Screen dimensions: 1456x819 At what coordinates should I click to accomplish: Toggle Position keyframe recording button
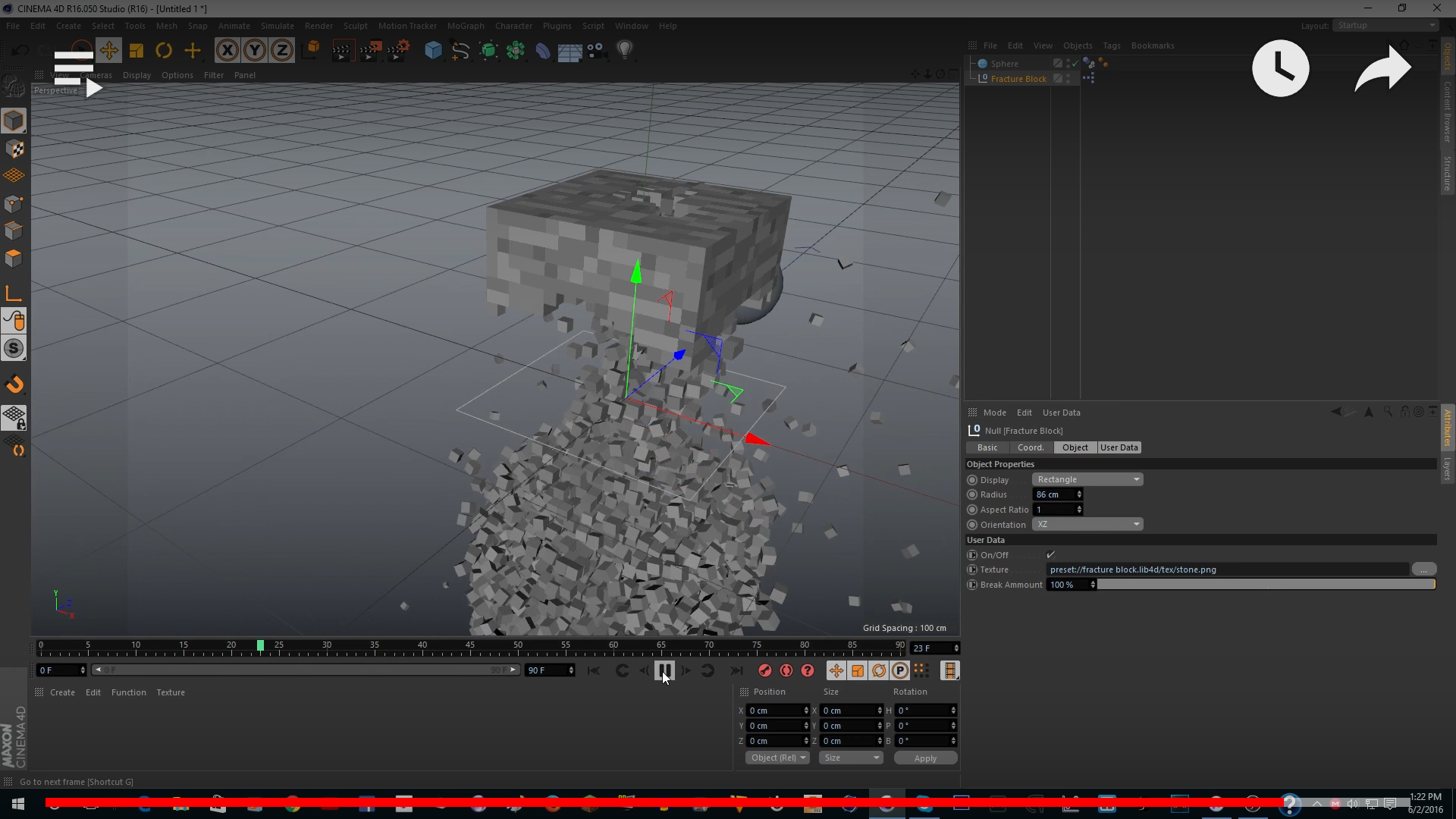(x=836, y=670)
